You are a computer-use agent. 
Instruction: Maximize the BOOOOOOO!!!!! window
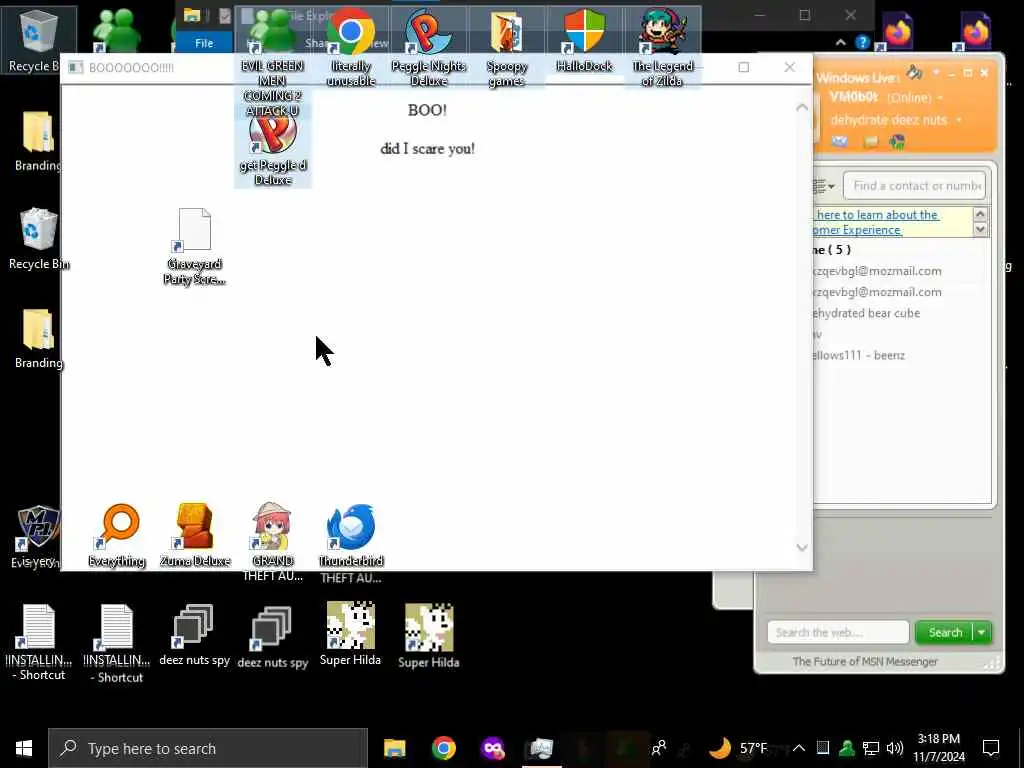tap(743, 67)
